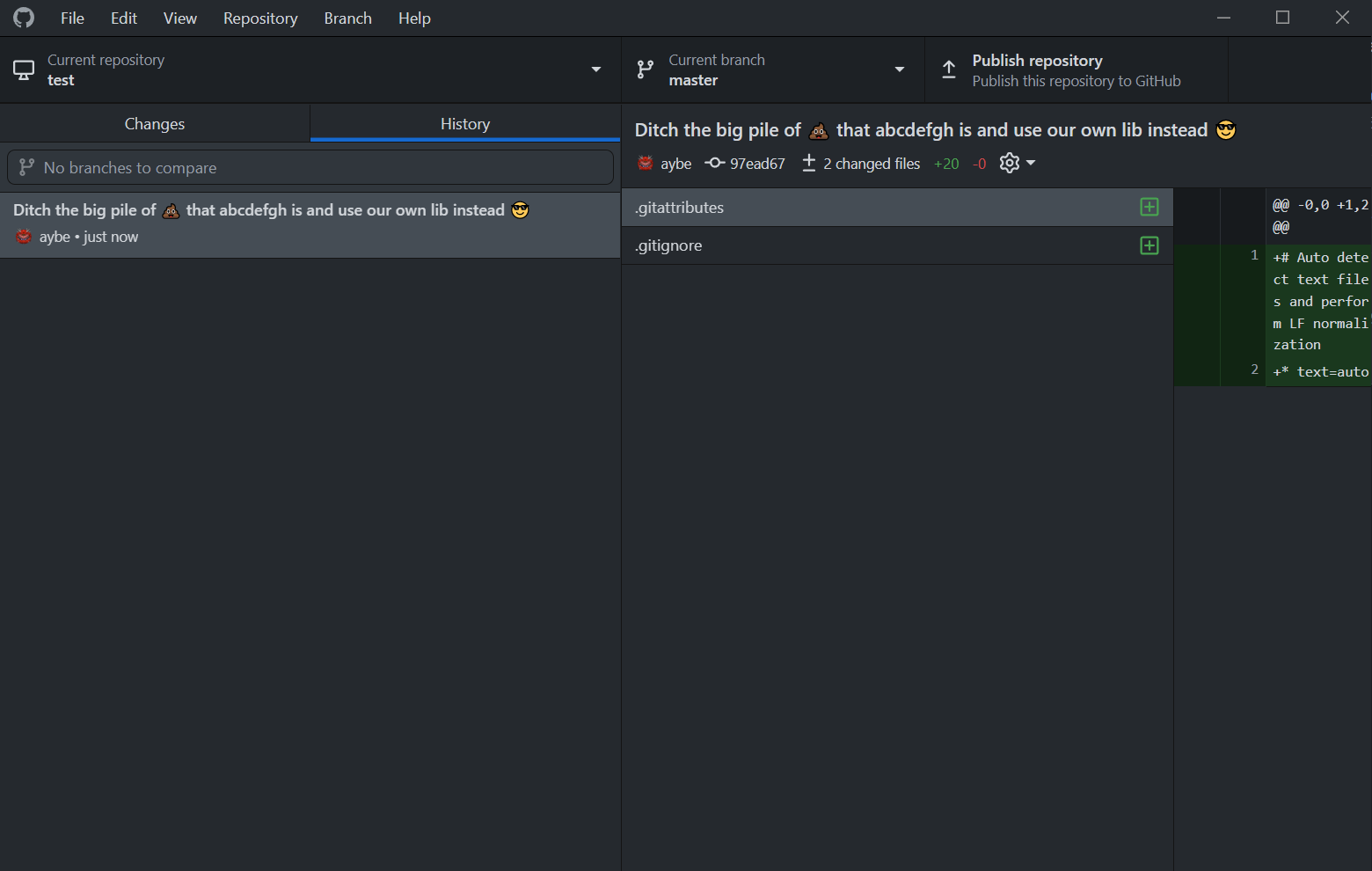This screenshot has width=1372, height=871.
Task: Click diff line number 2
Action: click(1254, 370)
